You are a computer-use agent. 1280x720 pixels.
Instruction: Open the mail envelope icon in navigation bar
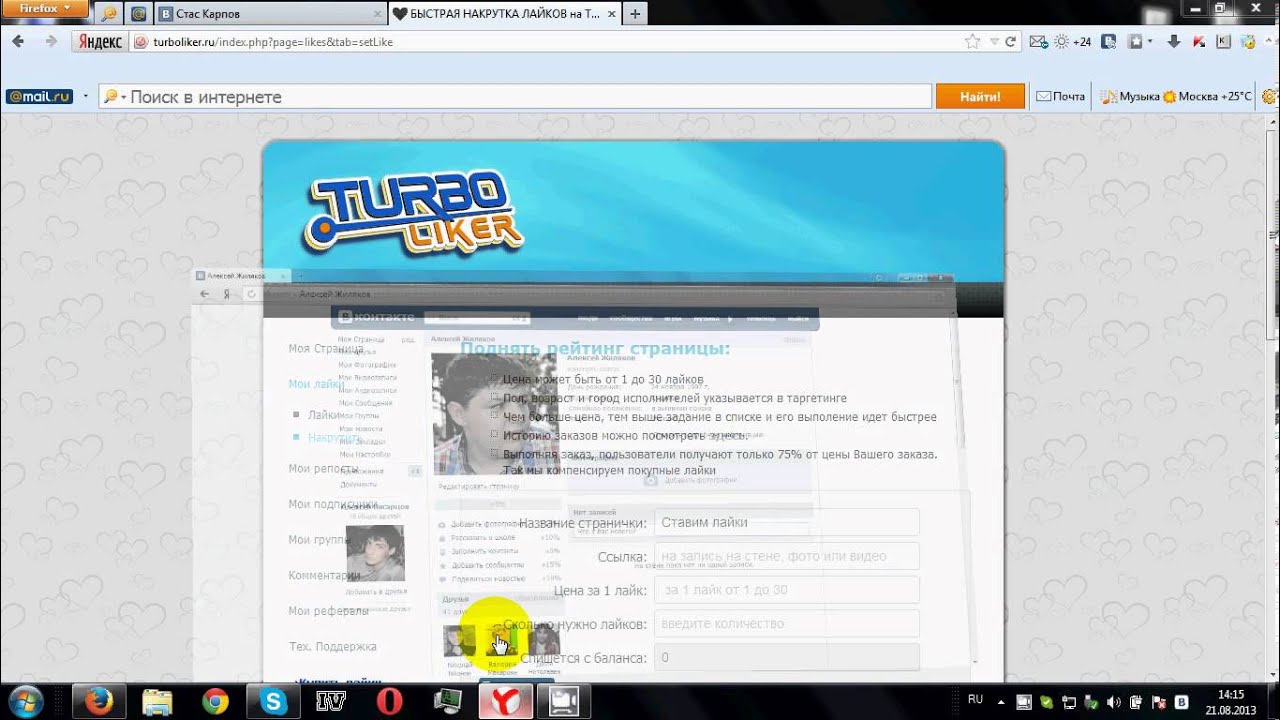1038,42
